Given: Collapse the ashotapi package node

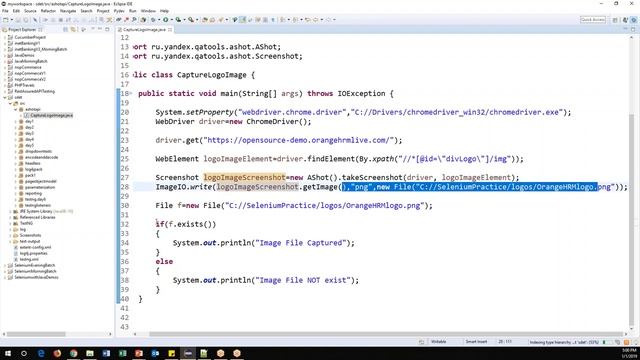Looking at the screenshot, I should click(x=16, y=109).
